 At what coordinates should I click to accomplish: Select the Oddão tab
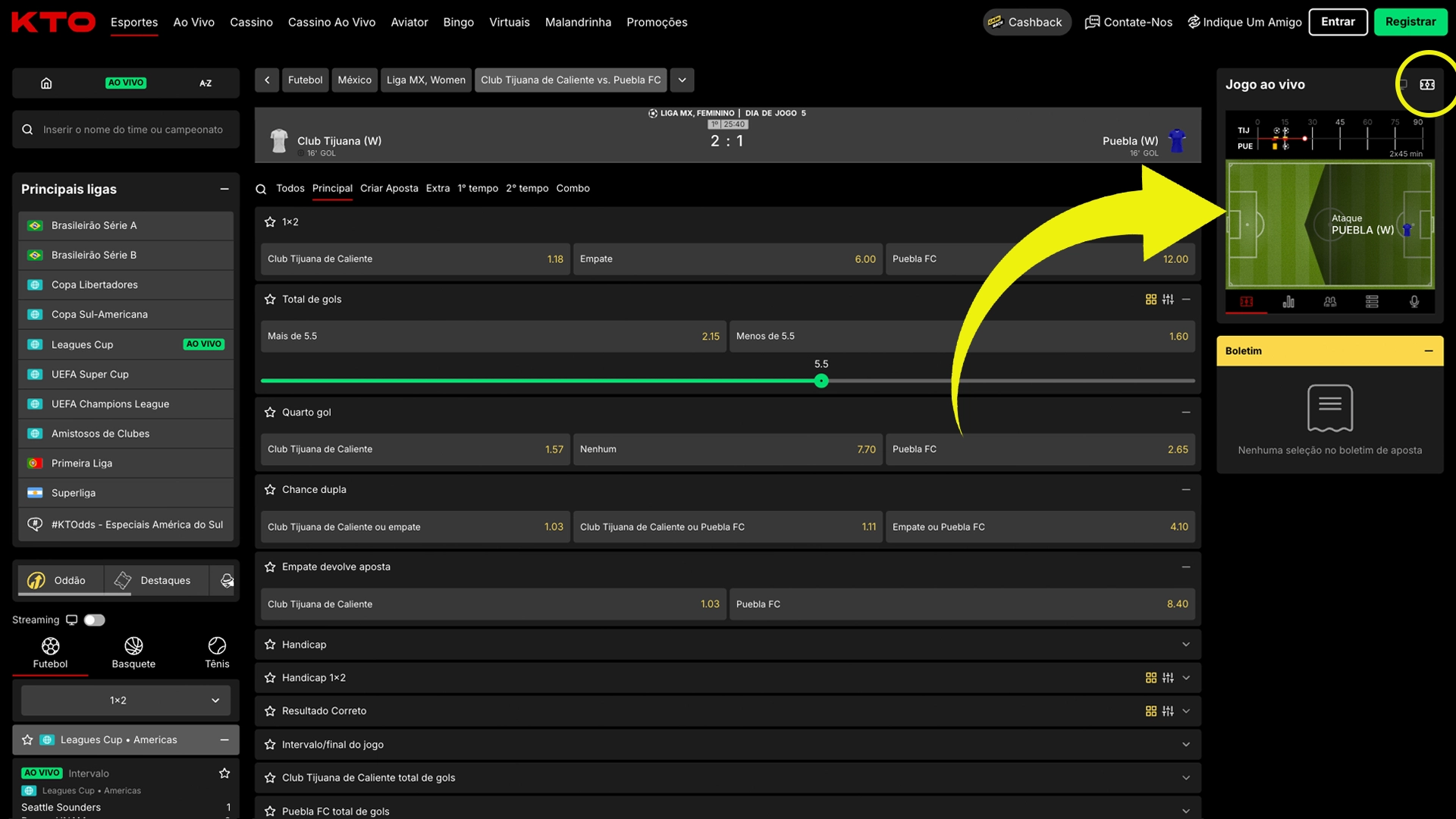[x=61, y=581]
